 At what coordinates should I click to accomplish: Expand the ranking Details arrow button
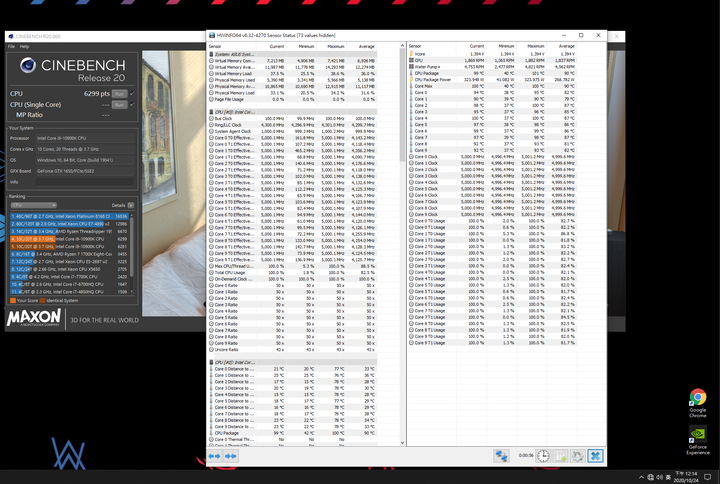tap(131, 205)
